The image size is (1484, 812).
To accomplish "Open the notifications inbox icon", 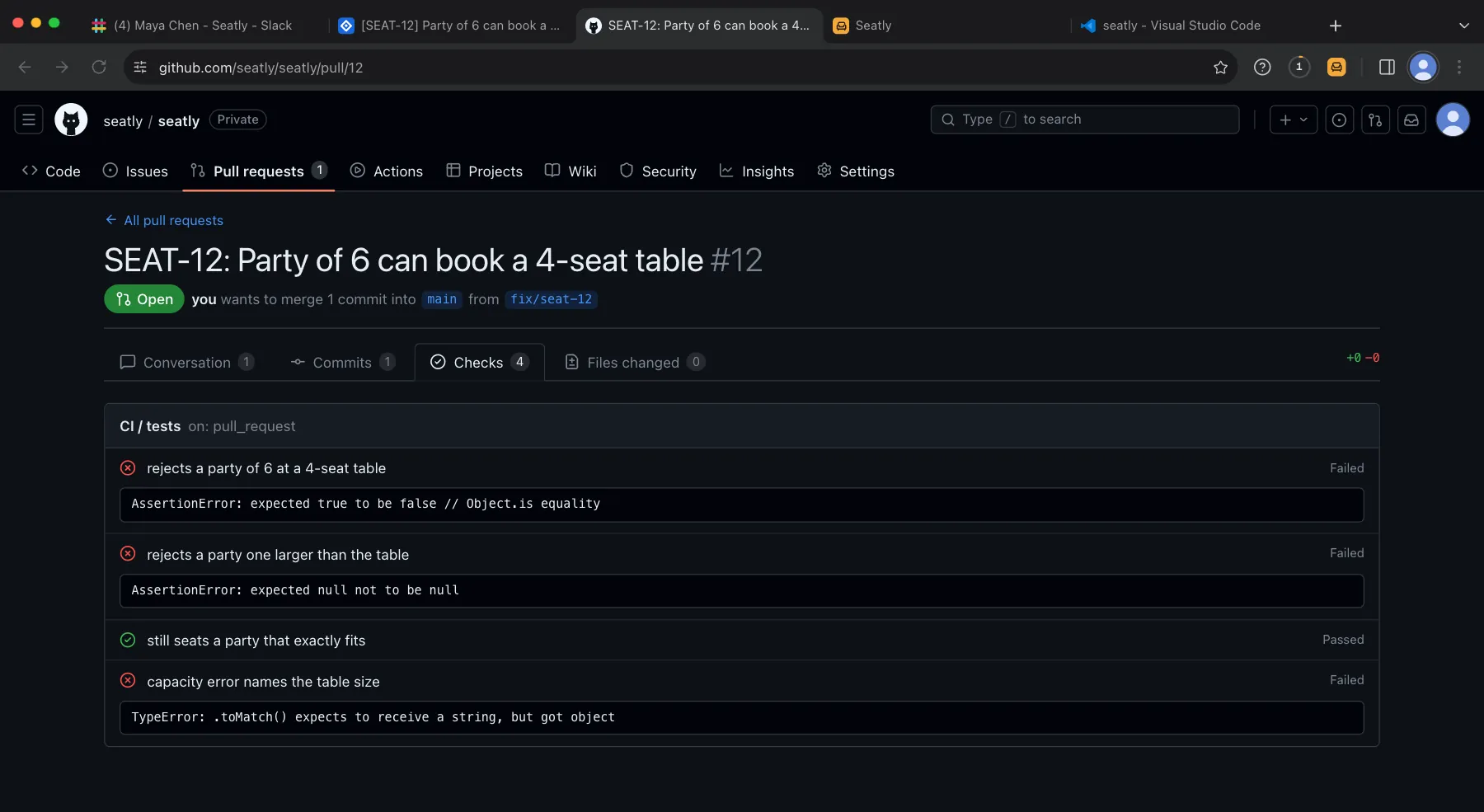I will (x=1411, y=120).
